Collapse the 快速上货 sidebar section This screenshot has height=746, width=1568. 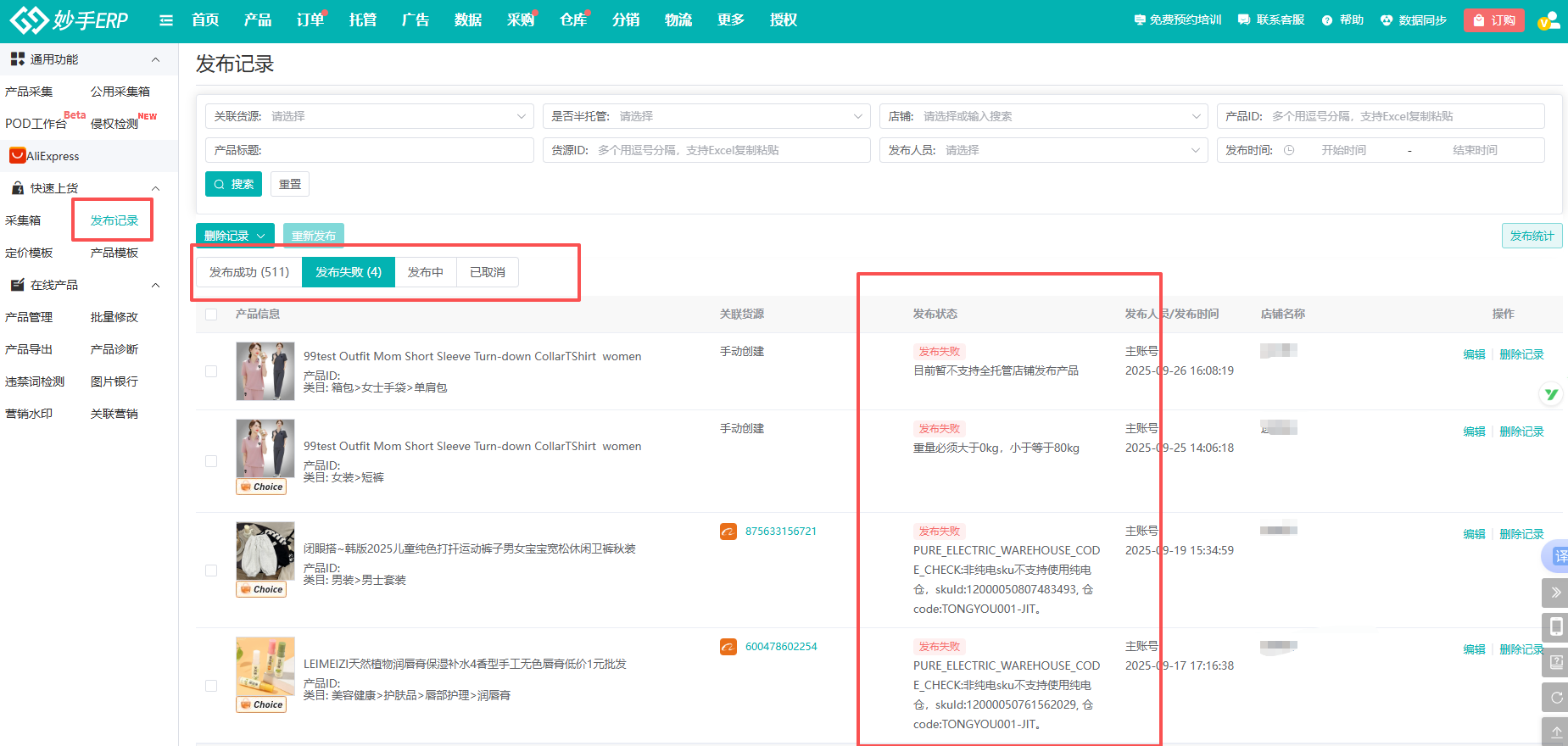tap(155, 188)
